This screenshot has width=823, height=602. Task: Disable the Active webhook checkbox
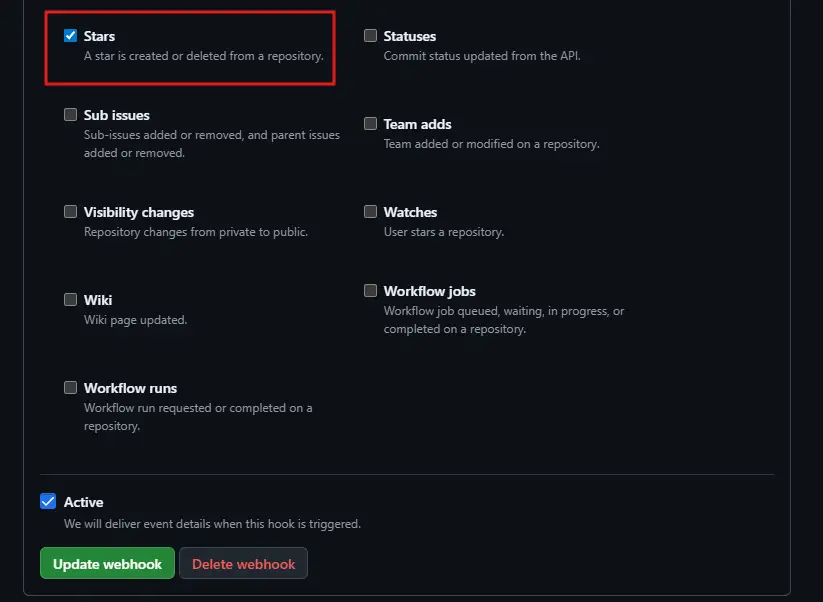48,501
